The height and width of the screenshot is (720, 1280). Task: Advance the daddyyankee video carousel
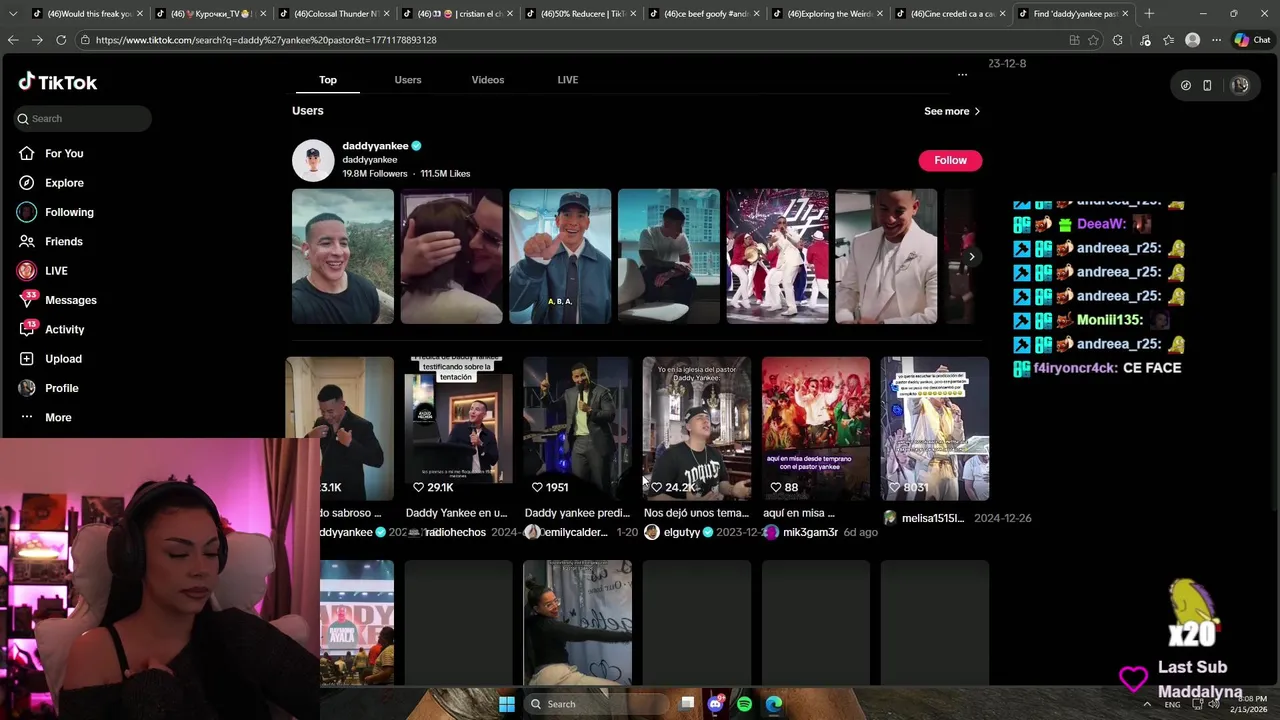971,257
